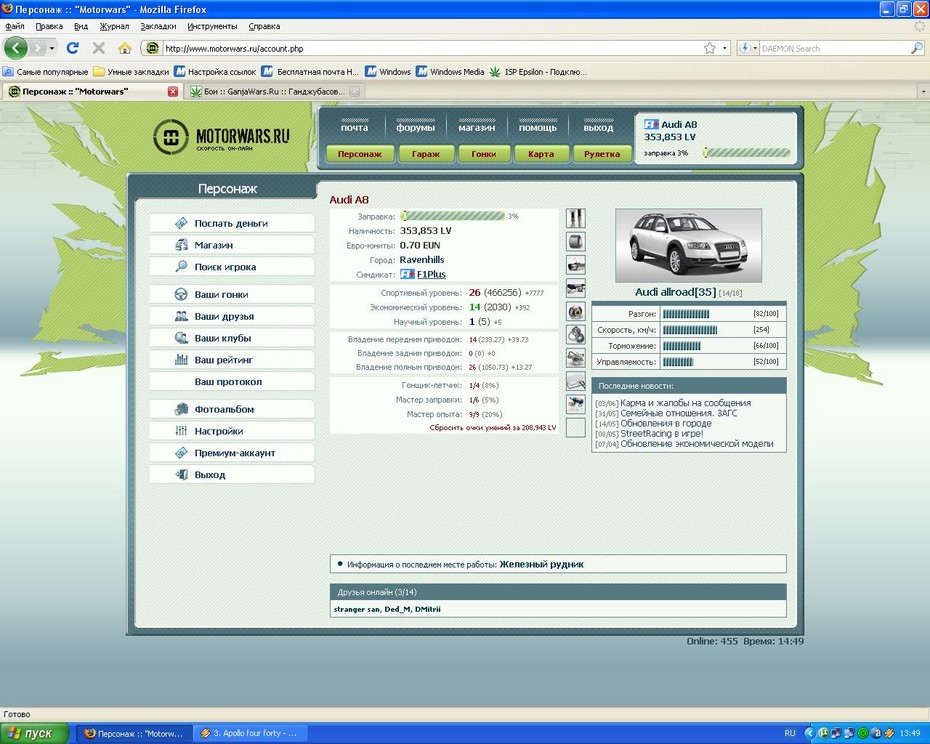The image size is (930, 744).
Task: Open the Файл menu
Action: [15, 26]
